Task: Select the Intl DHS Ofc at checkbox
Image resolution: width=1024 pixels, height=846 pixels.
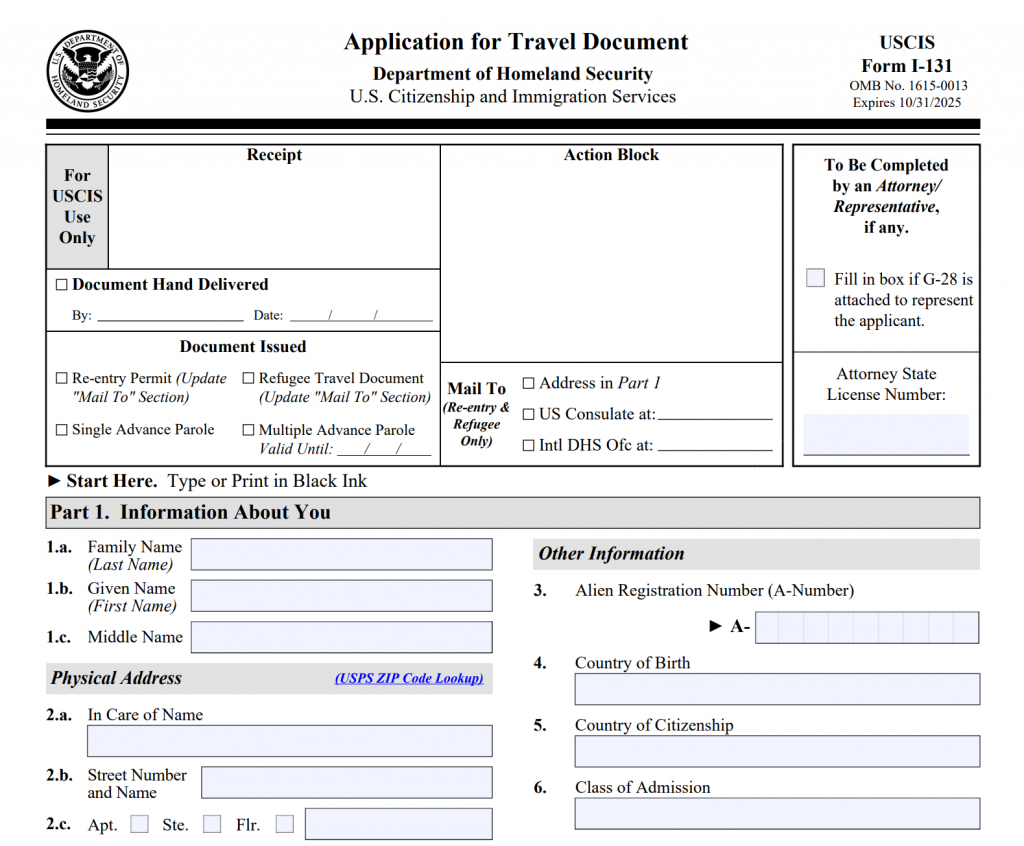Action: click(528, 446)
